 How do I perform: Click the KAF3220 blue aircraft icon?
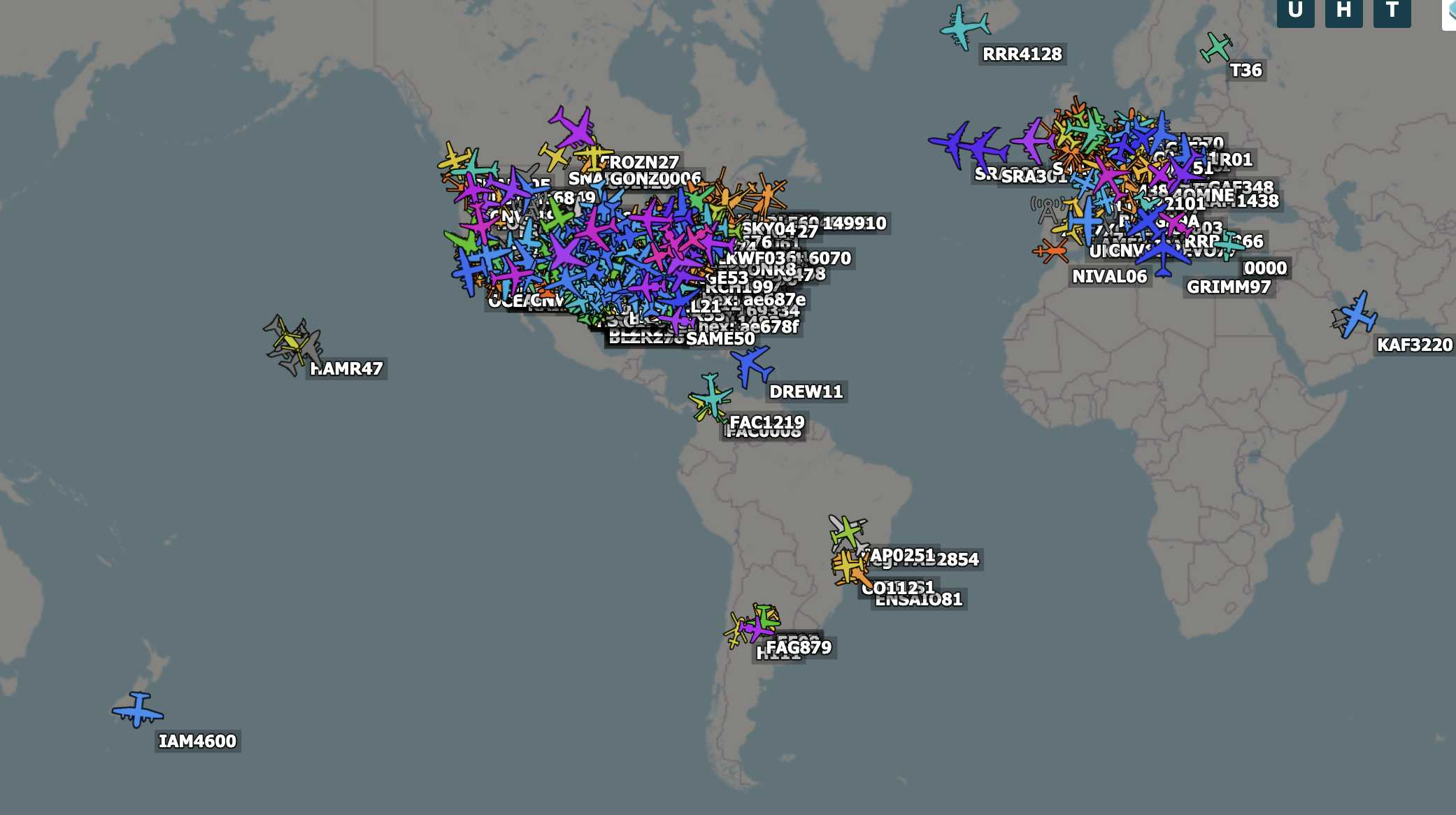(x=1357, y=315)
